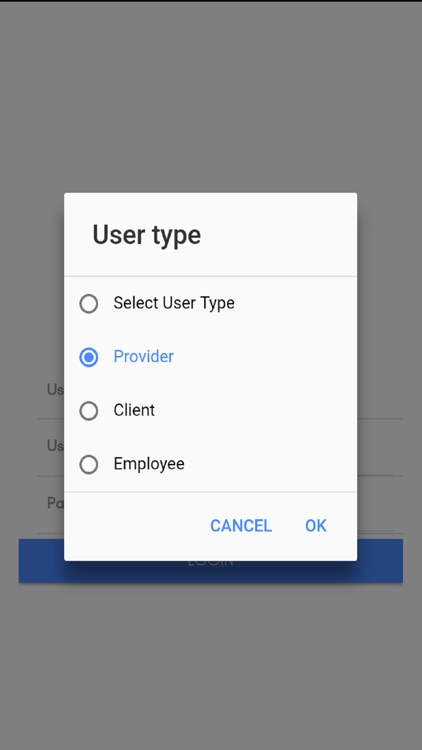Pick the Employee radio button circle
The width and height of the screenshot is (422, 750).
[x=89, y=464]
